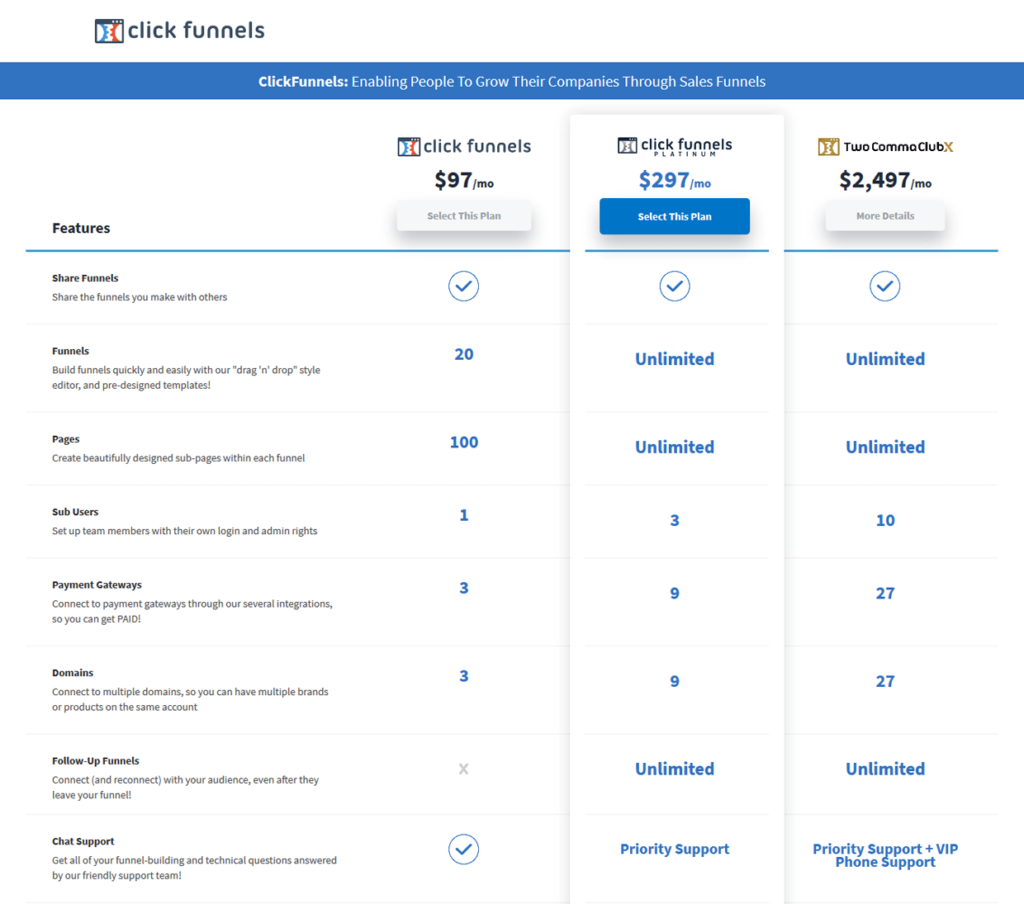Click the Features heading

81,228
